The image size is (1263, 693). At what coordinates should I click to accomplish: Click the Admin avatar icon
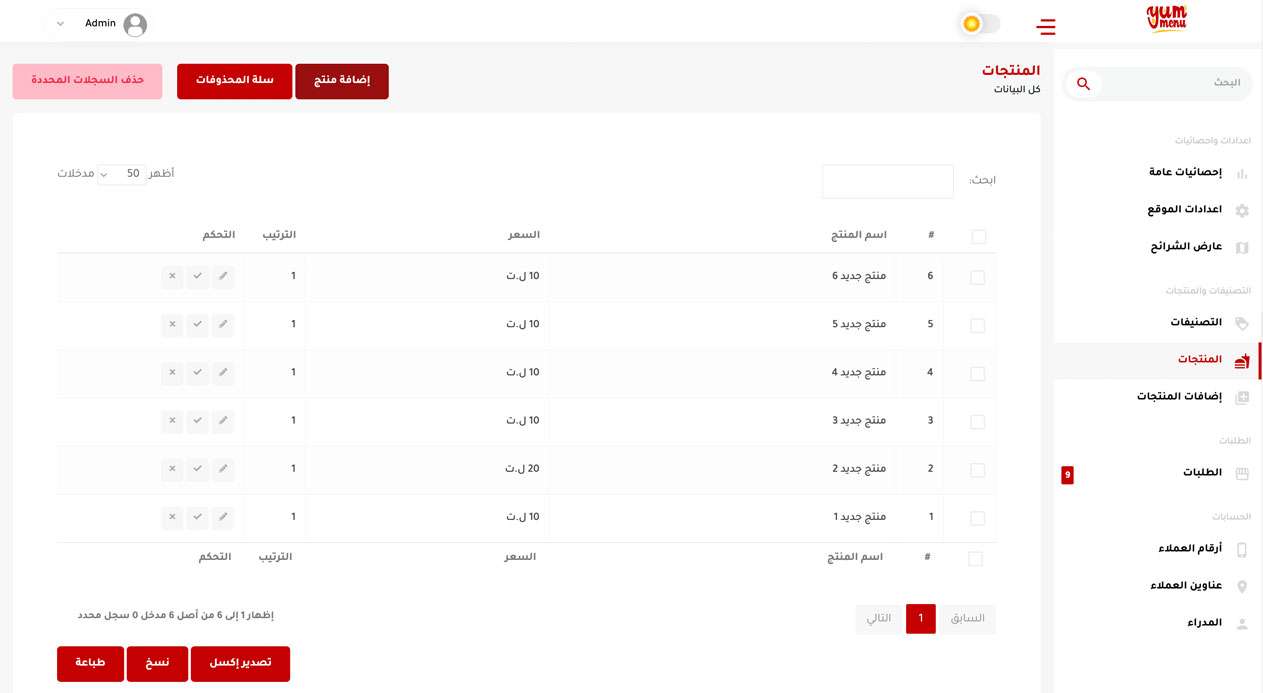[x=135, y=25]
